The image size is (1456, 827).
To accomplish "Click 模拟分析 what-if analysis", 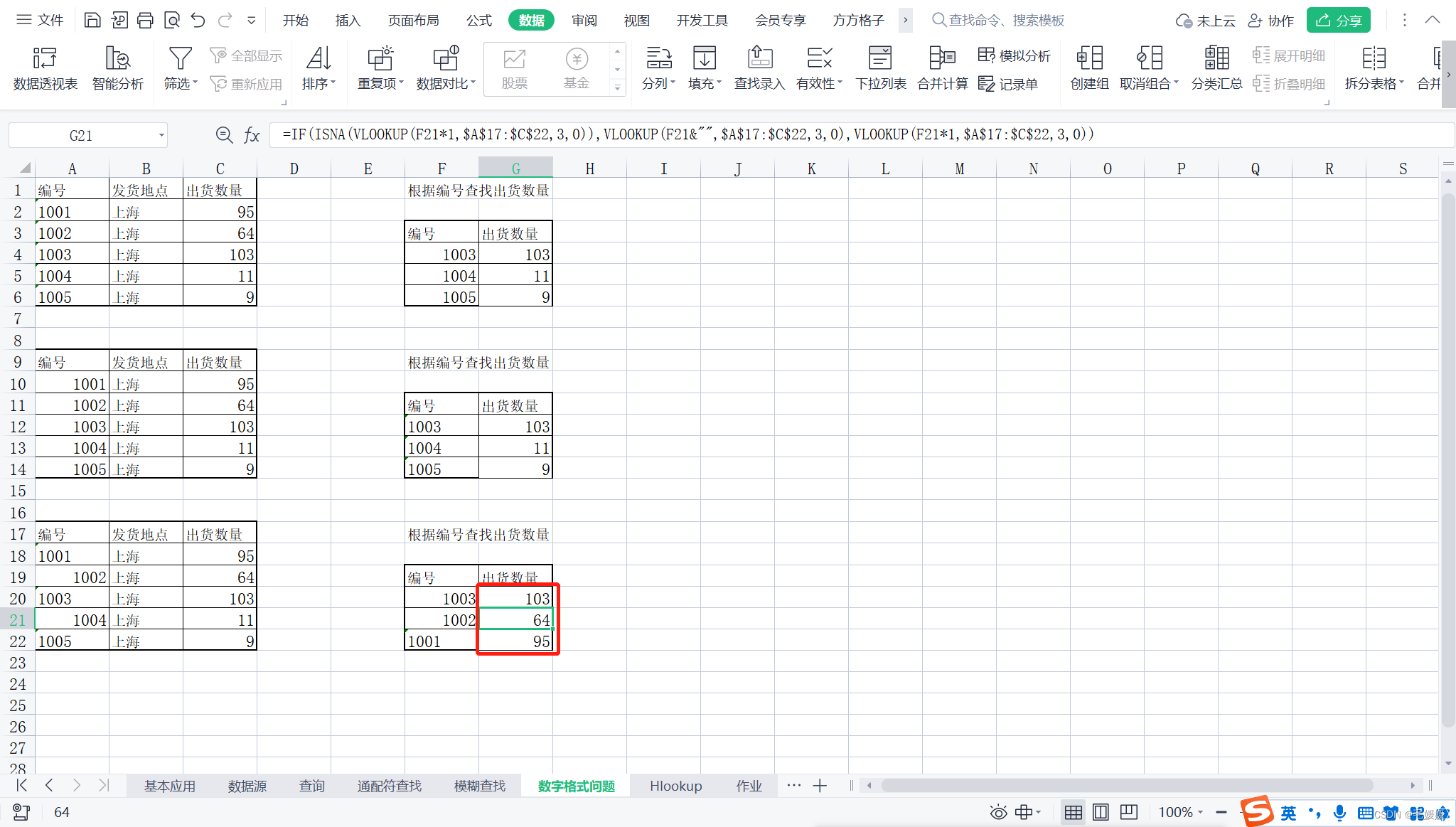I will coord(1015,55).
